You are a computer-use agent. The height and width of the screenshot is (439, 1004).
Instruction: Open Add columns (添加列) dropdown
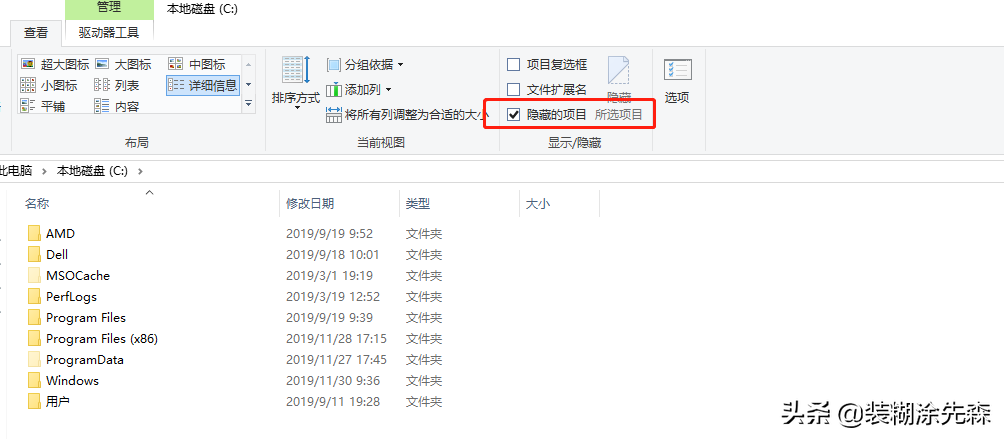359,90
